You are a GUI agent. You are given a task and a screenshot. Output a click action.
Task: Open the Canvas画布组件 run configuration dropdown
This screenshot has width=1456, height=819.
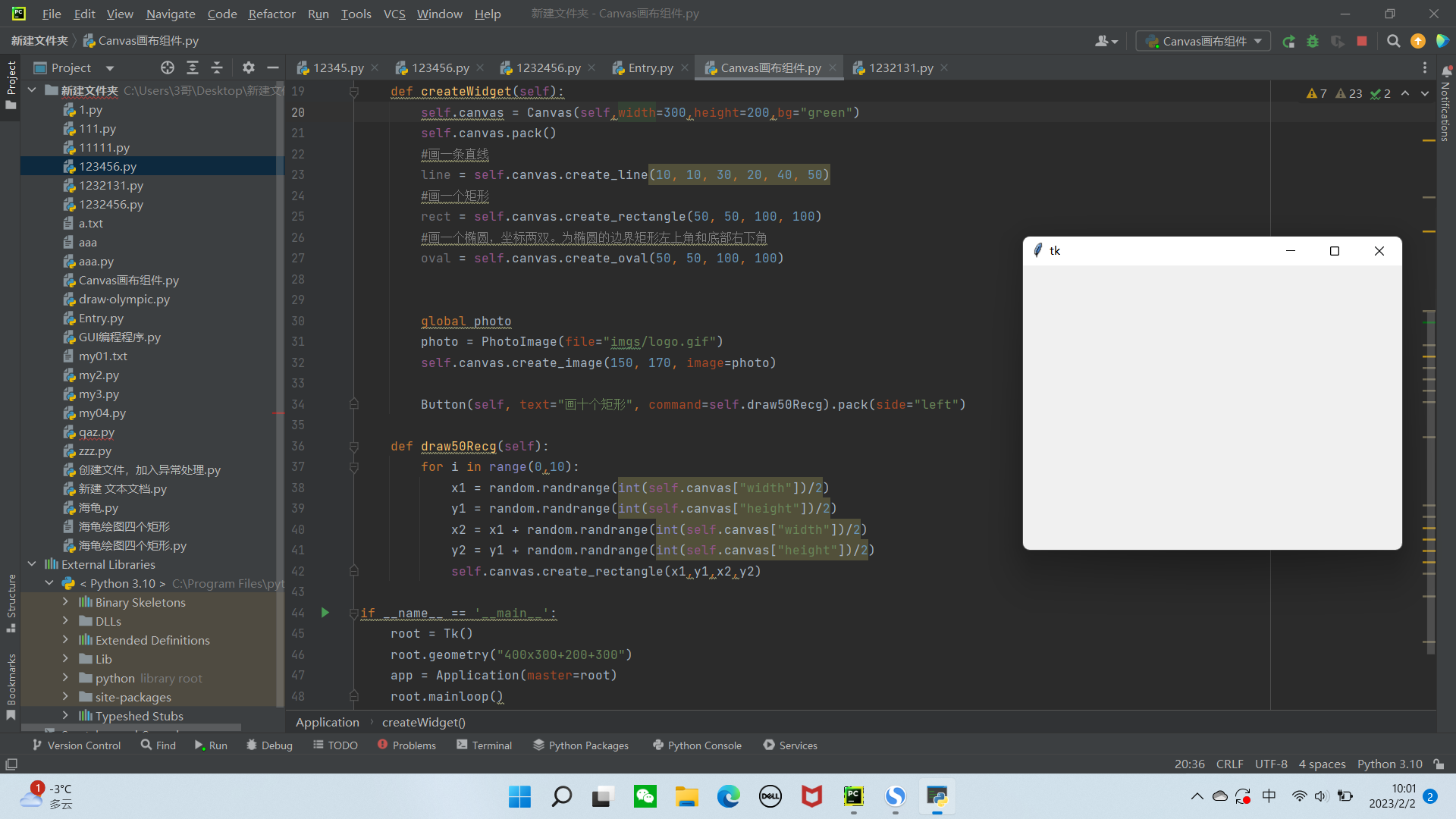(x=1203, y=42)
